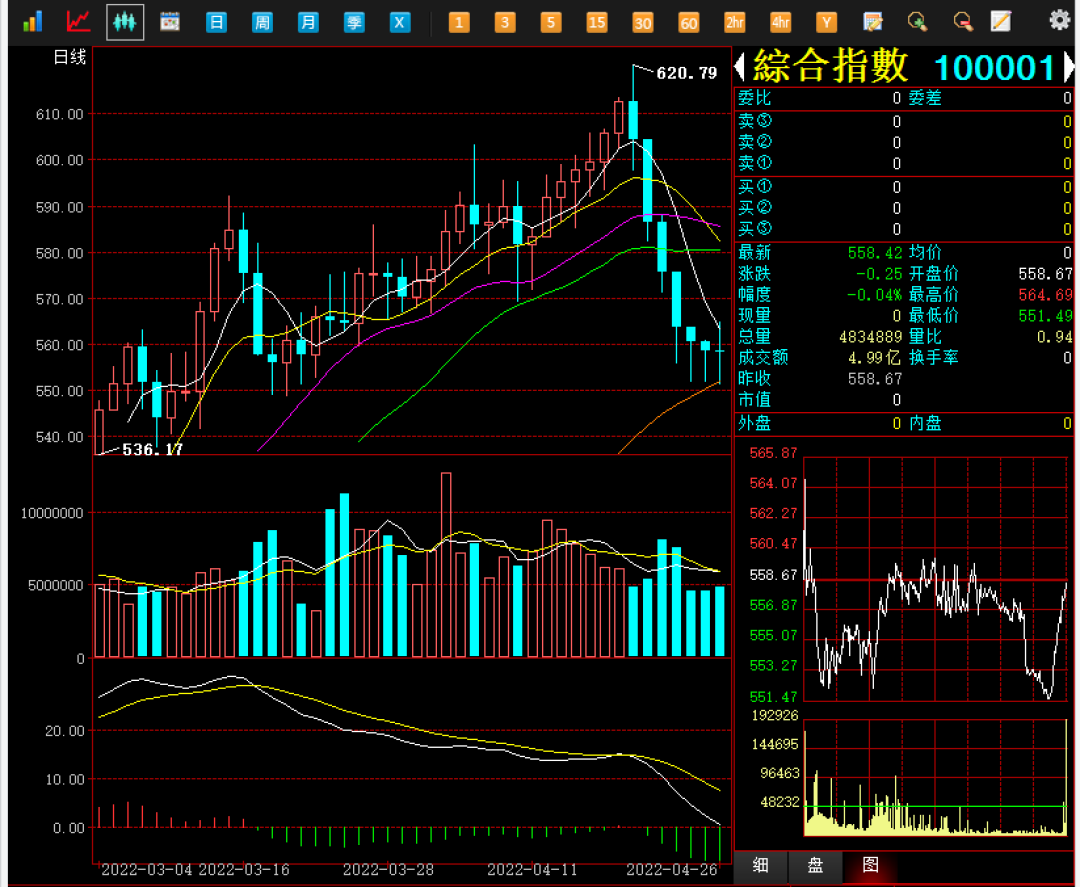Select the bar chart type icon
This screenshot has height=887, width=1080.
32,21
